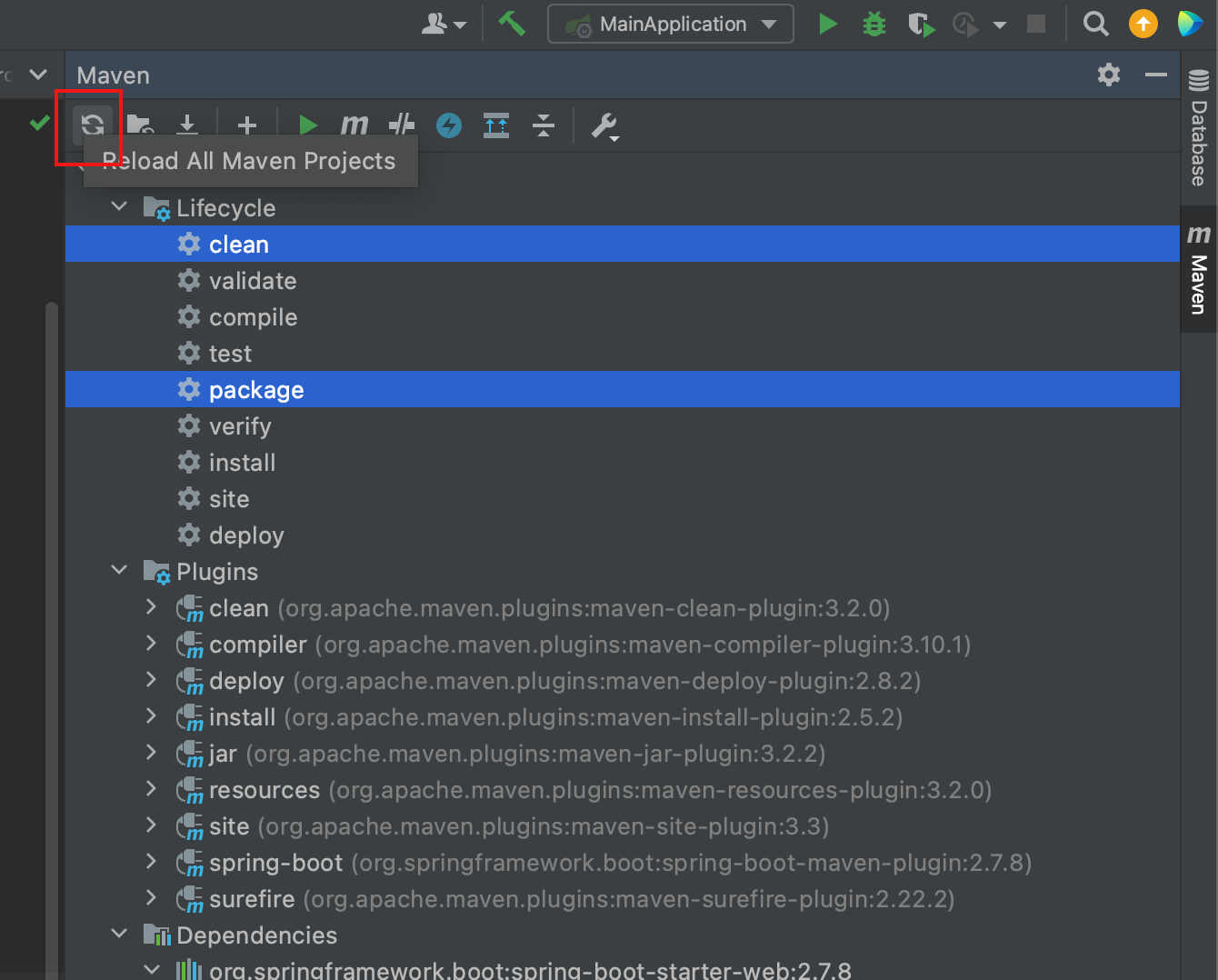Open the user account dropdown icon
The height and width of the screenshot is (980, 1218).
[x=444, y=24]
